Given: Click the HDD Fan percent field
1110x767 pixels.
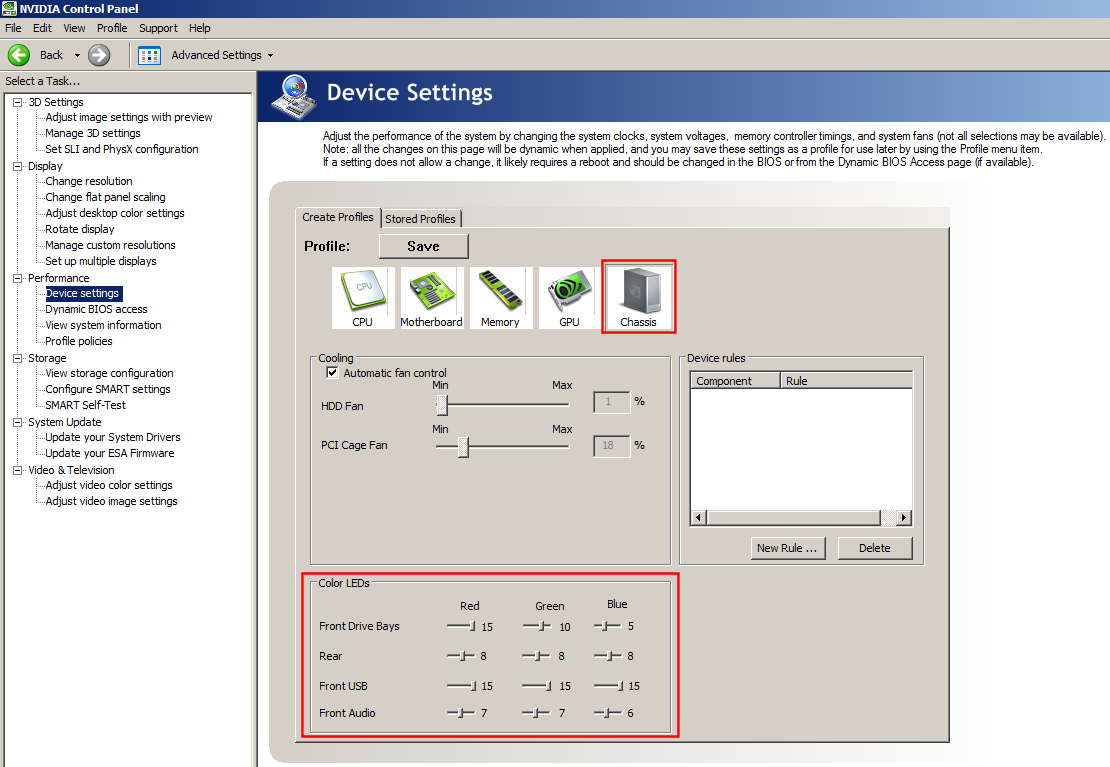Looking at the screenshot, I should click(x=612, y=402).
